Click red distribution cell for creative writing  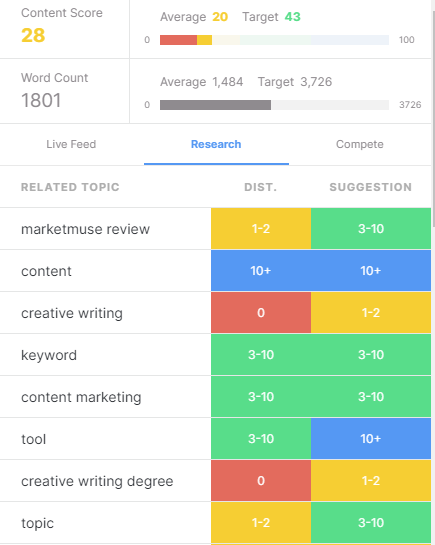(261, 312)
